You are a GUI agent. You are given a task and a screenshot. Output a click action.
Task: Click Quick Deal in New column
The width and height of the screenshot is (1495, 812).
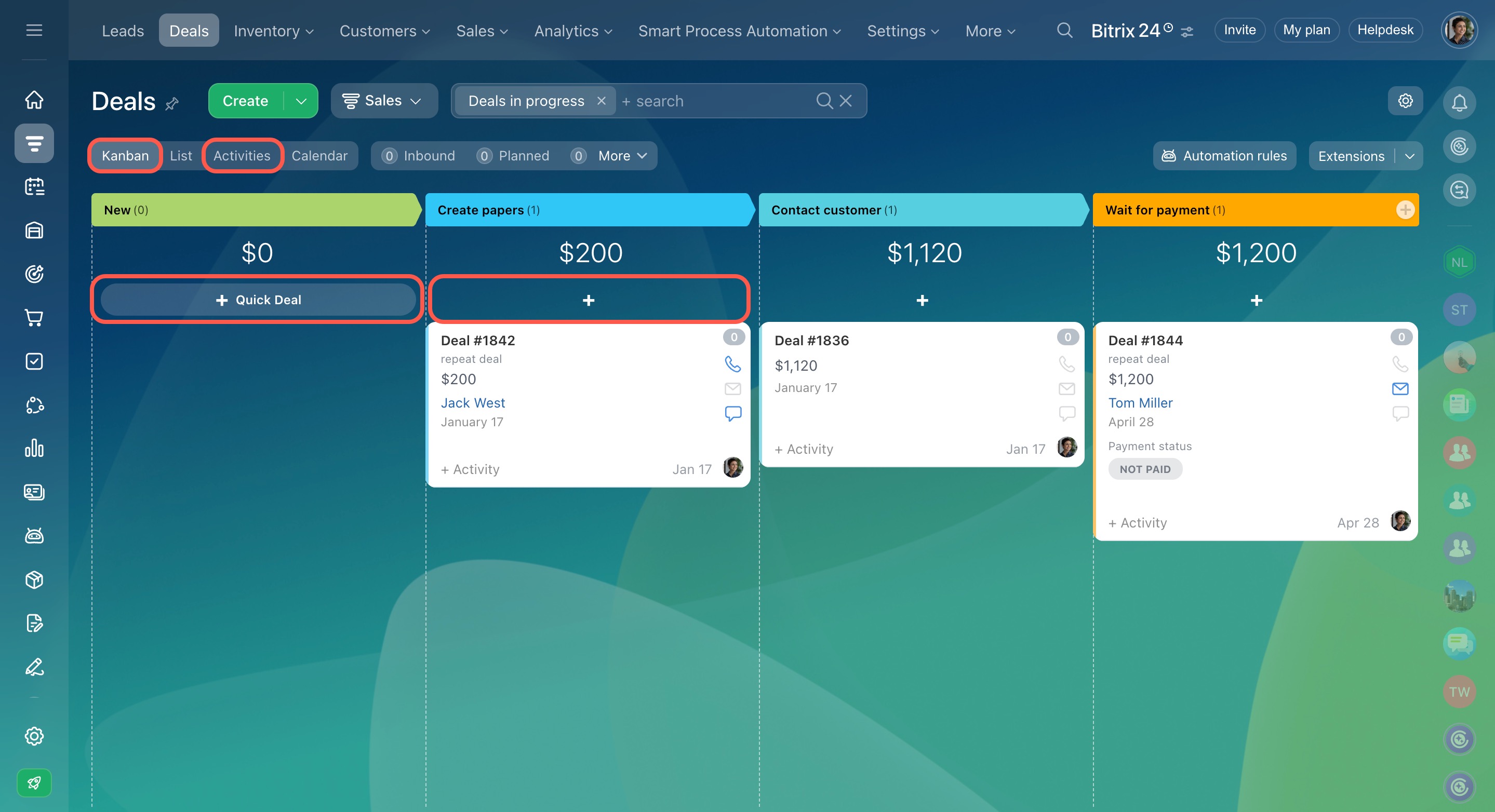[258, 300]
